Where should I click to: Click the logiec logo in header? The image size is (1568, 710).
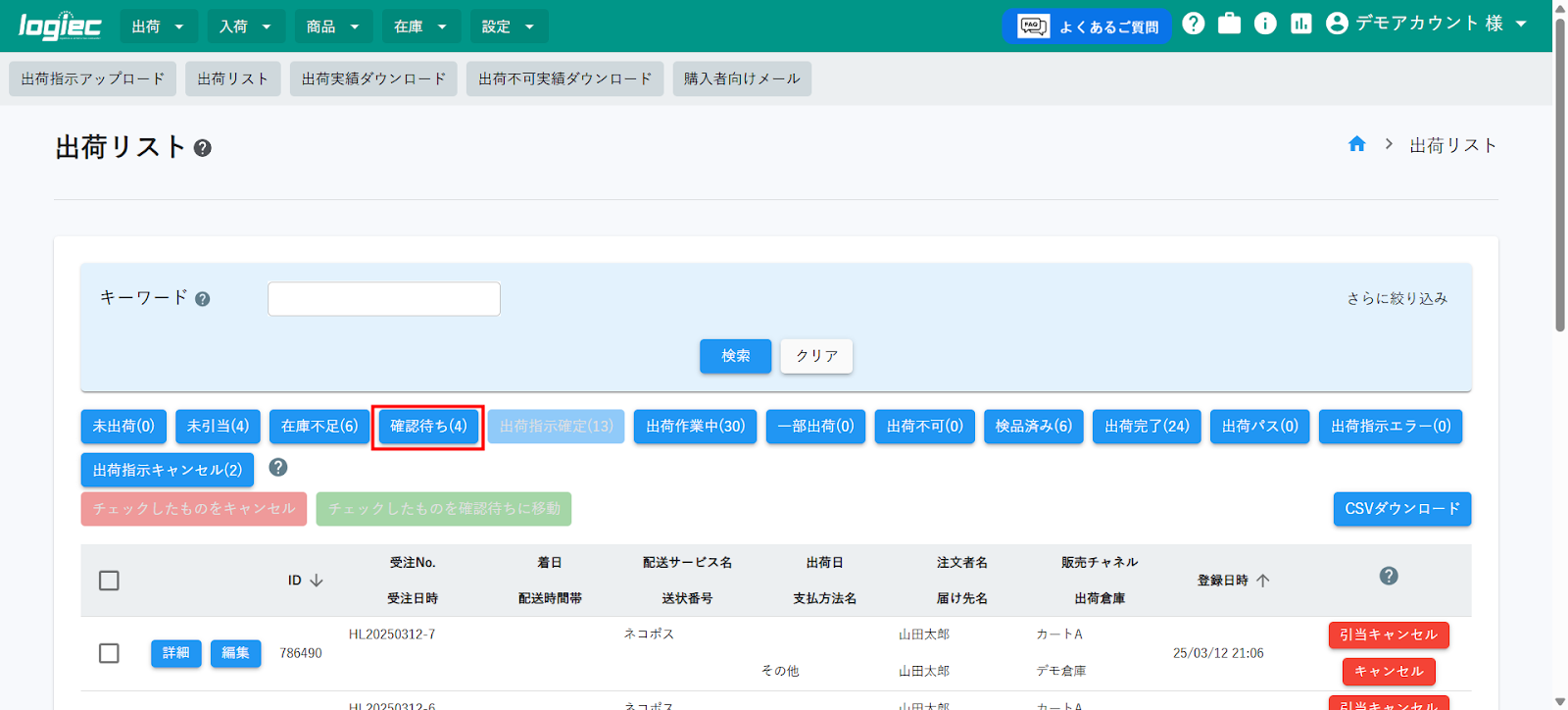point(60,25)
